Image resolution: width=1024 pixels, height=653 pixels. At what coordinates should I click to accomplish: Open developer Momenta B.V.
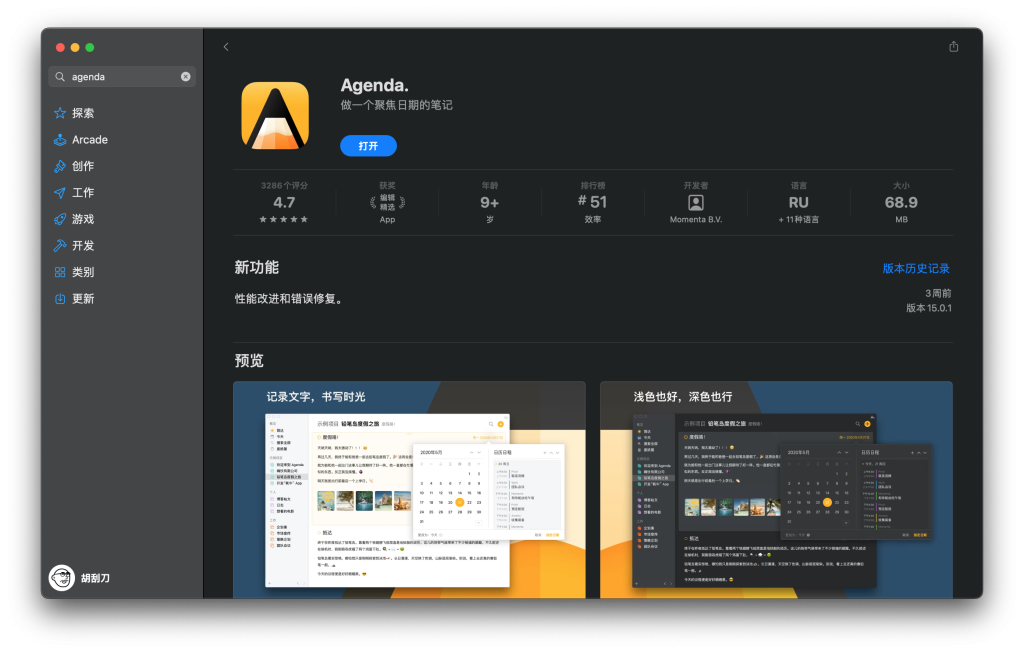(696, 219)
